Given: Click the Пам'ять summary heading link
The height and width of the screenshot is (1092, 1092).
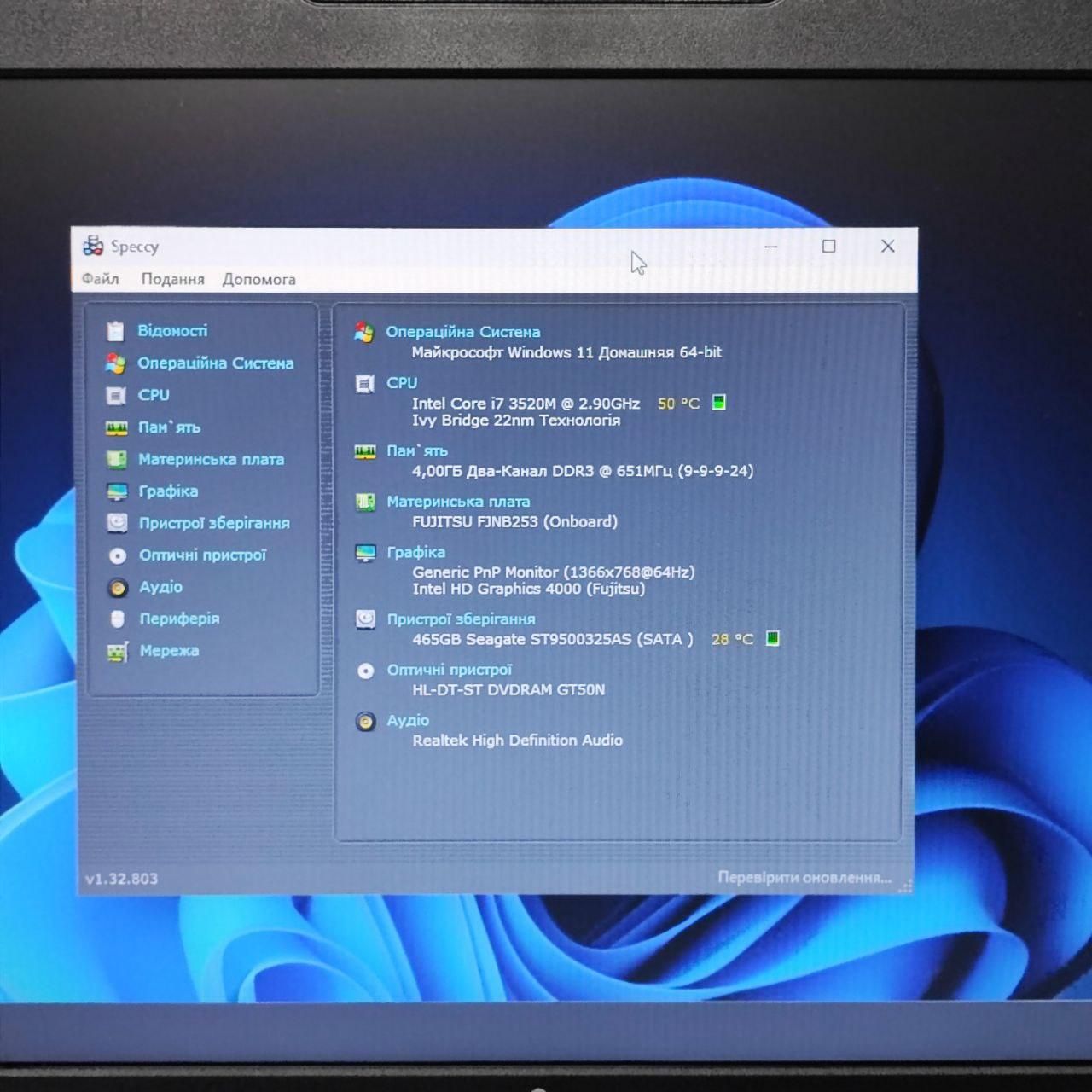Looking at the screenshot, I should pos(417,450).
